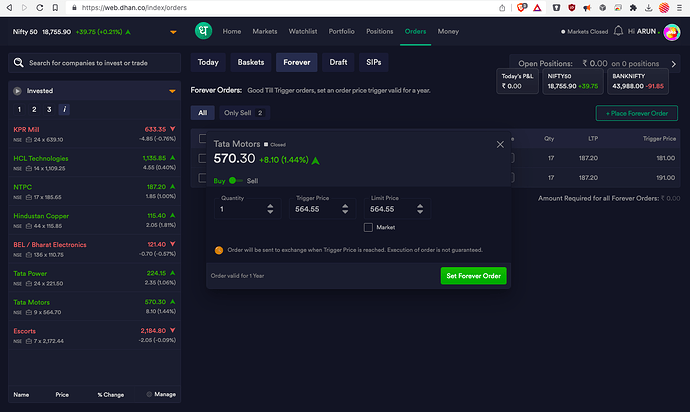Adjust the Trigger Price stepper arrows
Image resolution: width=690 pixels, height=412 pixels.
pyautogui.click(x=345, y=209)
